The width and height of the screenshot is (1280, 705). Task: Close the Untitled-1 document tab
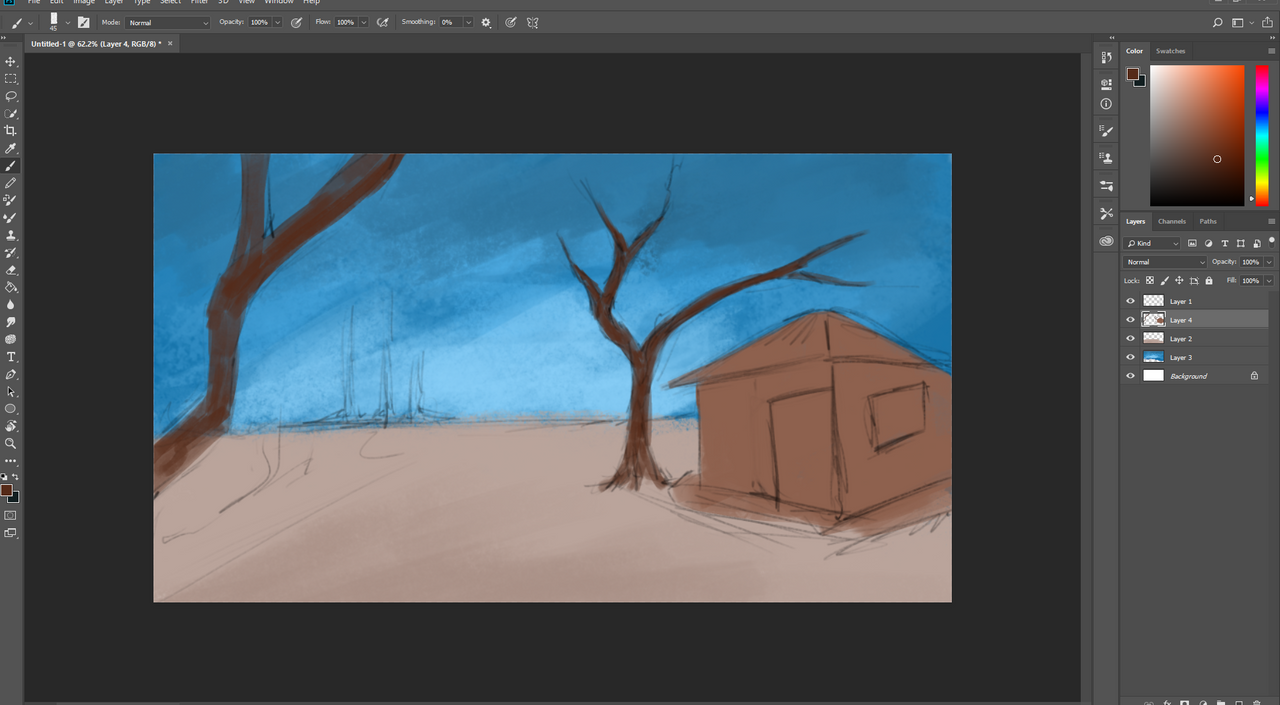coord(170,44)
